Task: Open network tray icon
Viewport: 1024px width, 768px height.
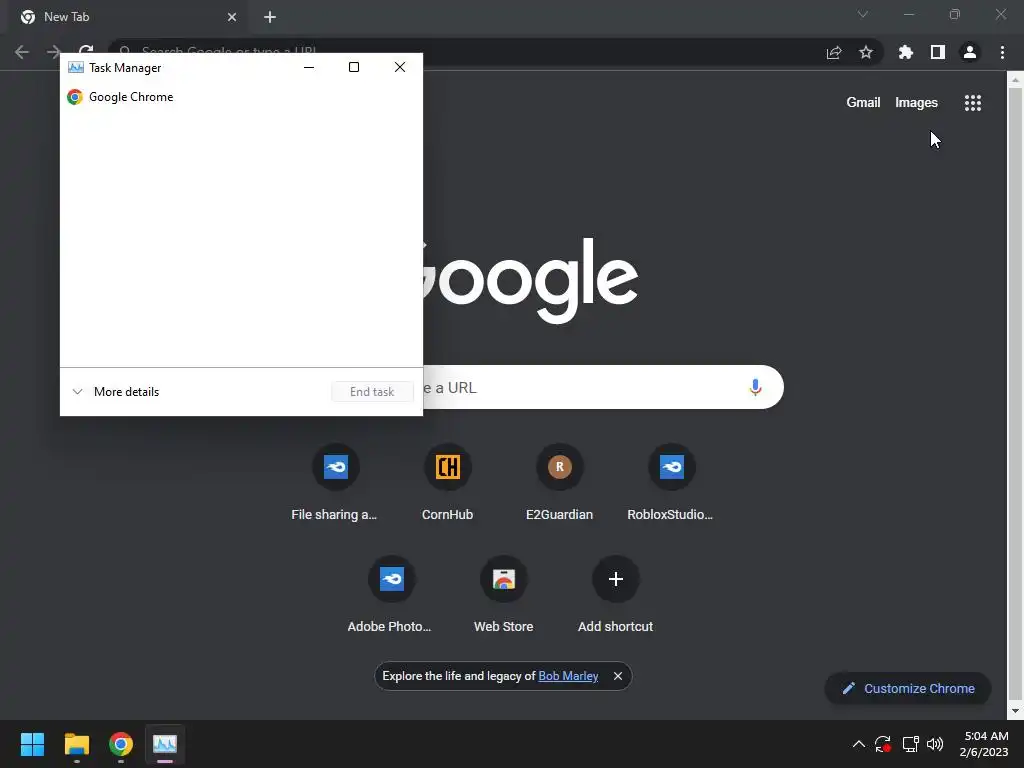Action: [x=910, y=744]
